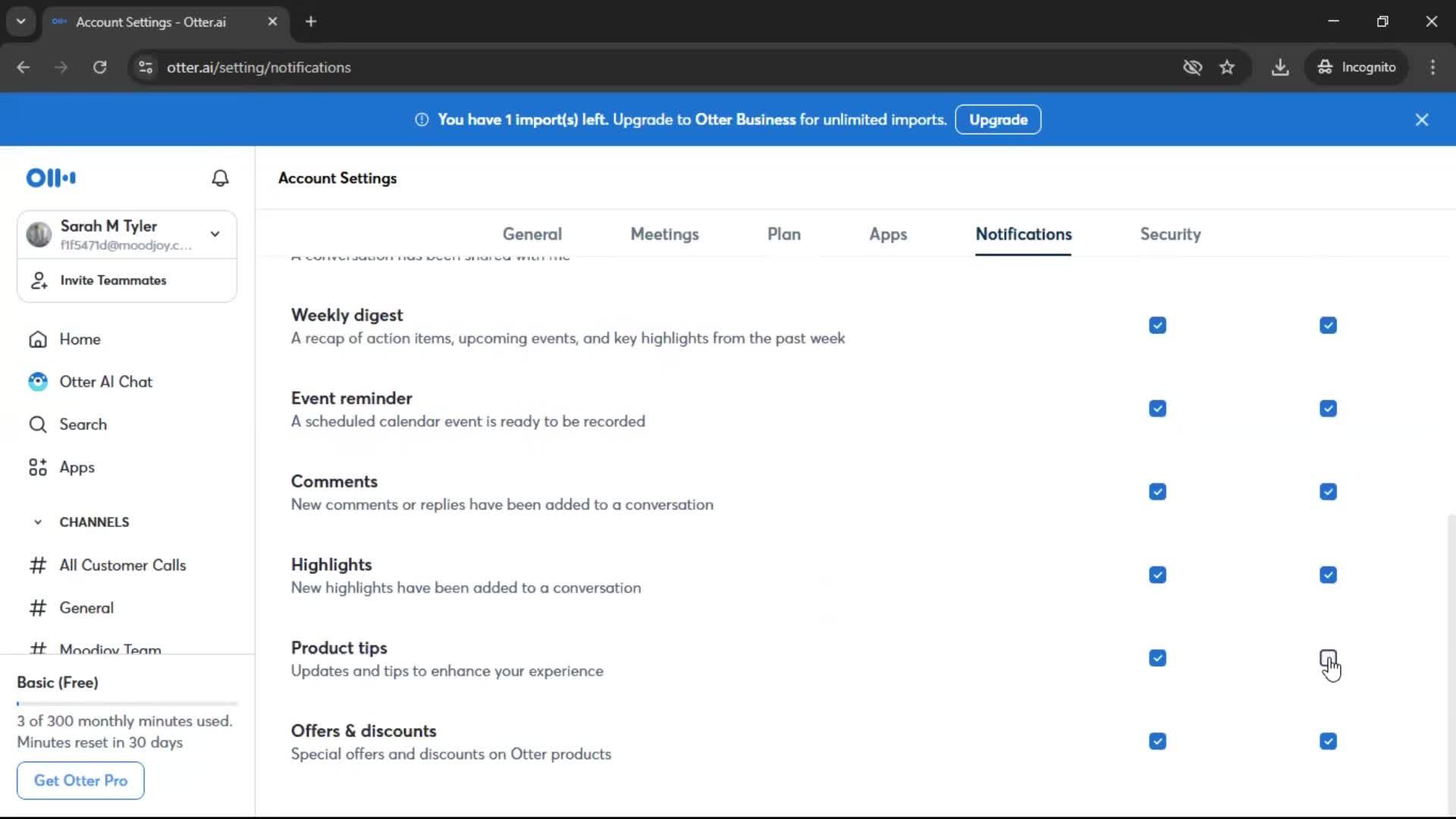The height and width of the screenshot is (819, 1456).
Task: Collapse the CHANNELS section chevron
Action: click(x=38, y=522)
